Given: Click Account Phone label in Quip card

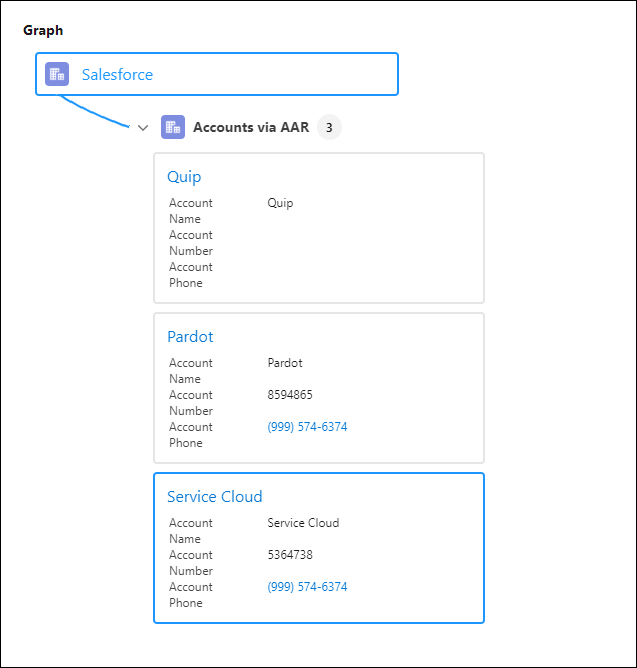Looking at the screenshot, I should [x=190, y=274].
